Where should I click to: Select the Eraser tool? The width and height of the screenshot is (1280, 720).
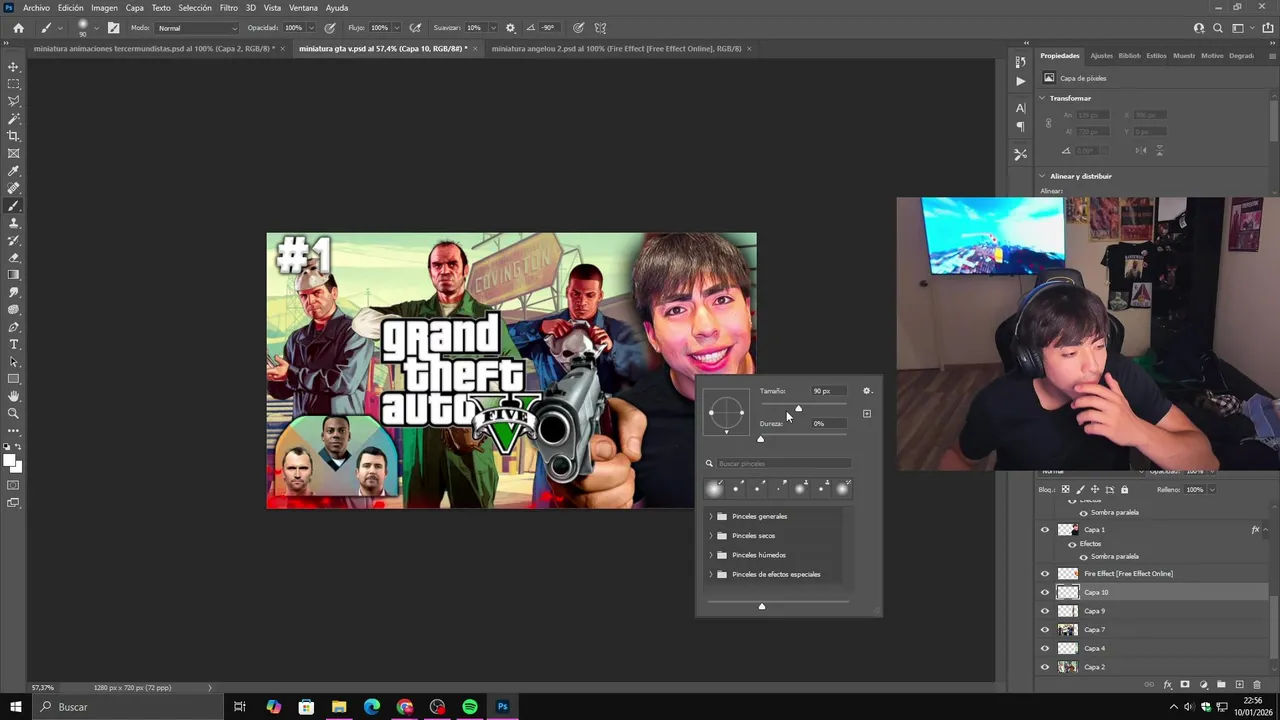pos(14,258)
